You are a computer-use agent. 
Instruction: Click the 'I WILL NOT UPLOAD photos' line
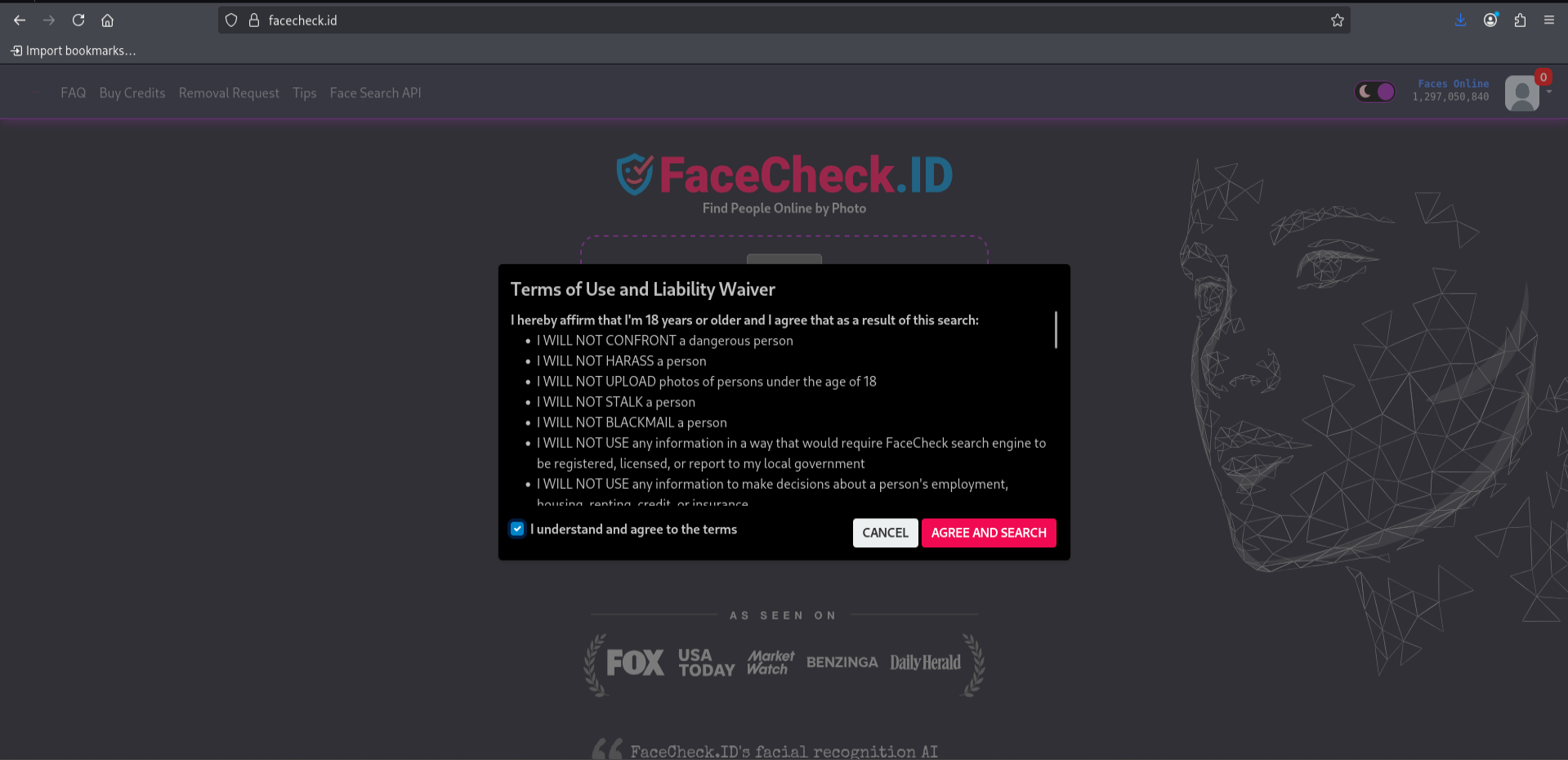[x=706, y=382]
